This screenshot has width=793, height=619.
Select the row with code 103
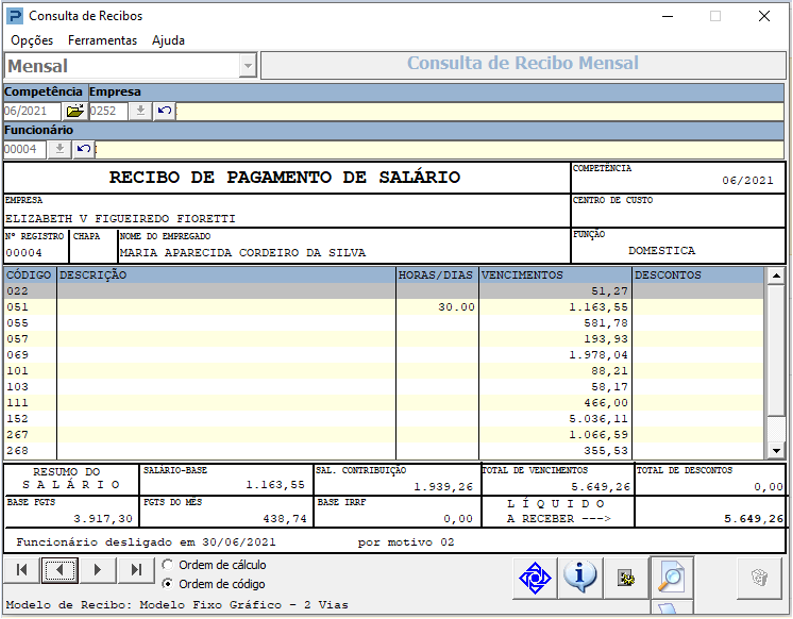click(384, 386)
